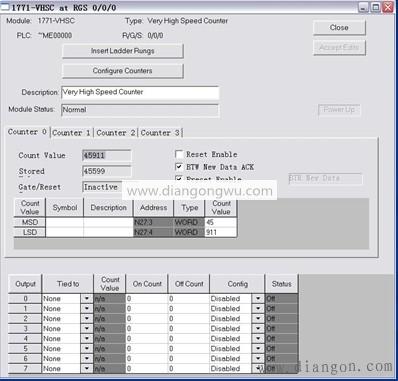Select the Counter 2 tab
This screenshot has height=381, width=398.
click(x=116, y=133)
